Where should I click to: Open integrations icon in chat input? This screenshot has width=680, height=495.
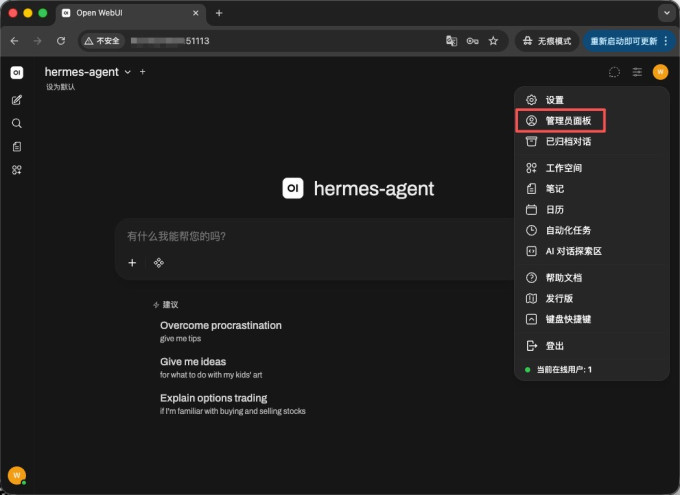pos(159,262)
